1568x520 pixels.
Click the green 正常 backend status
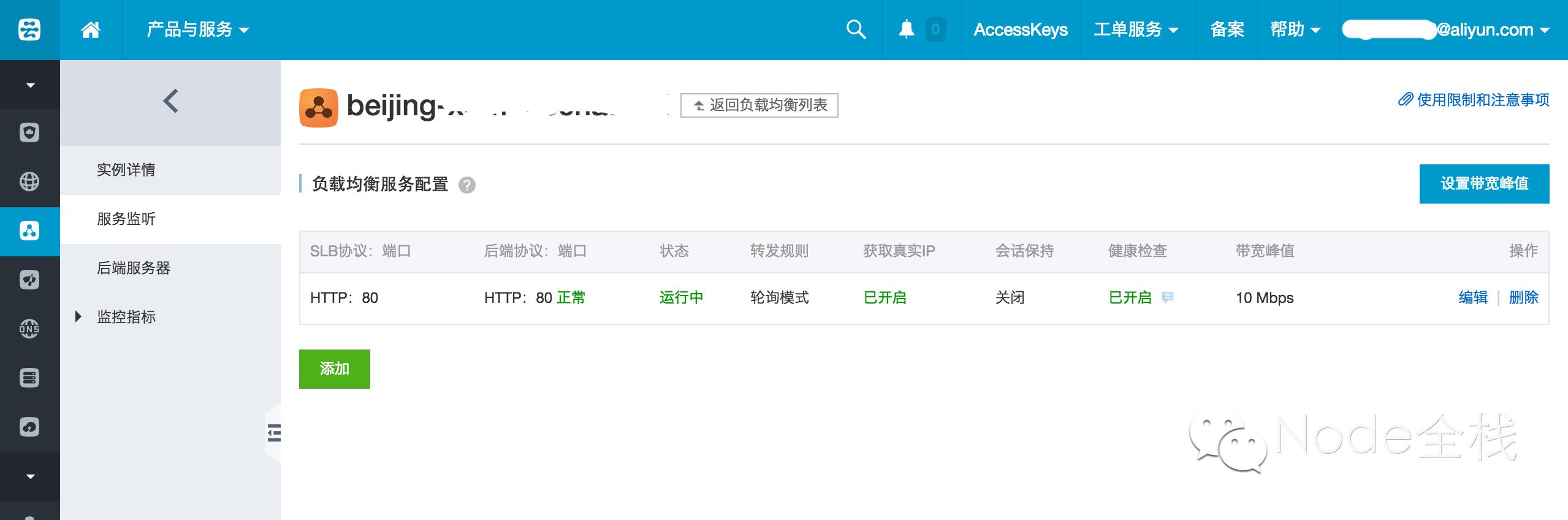point(571,297)
